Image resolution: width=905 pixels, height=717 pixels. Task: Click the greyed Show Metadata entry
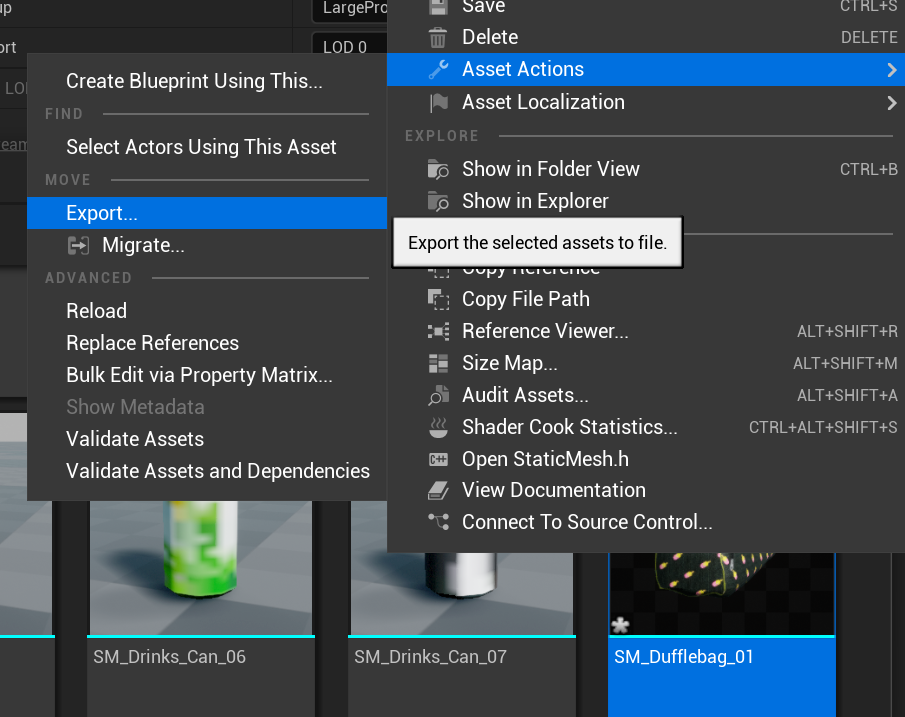[207, 407]
